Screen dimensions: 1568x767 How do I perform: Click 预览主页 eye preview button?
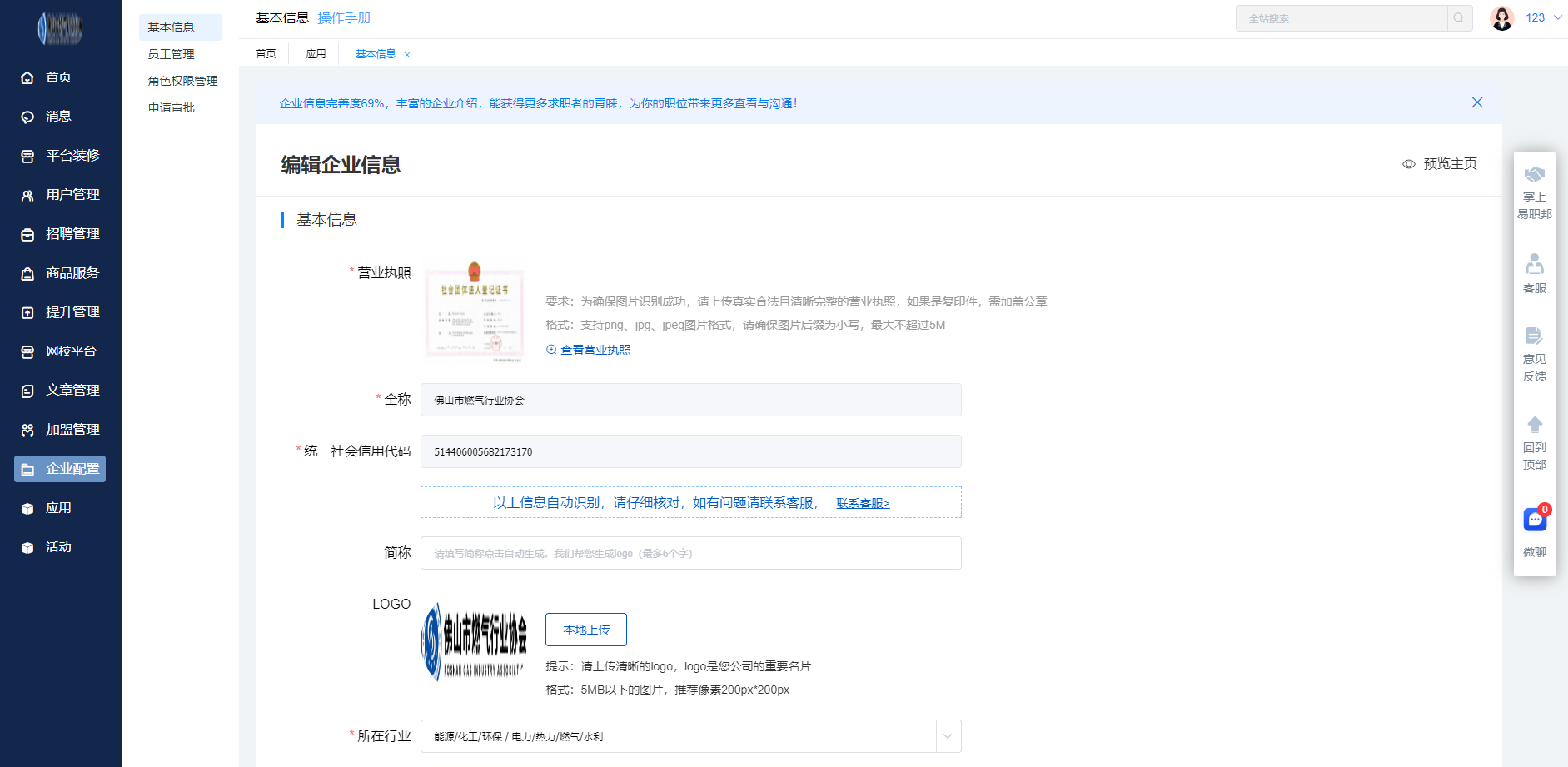pyautogui.click(x=1440, y=164)
